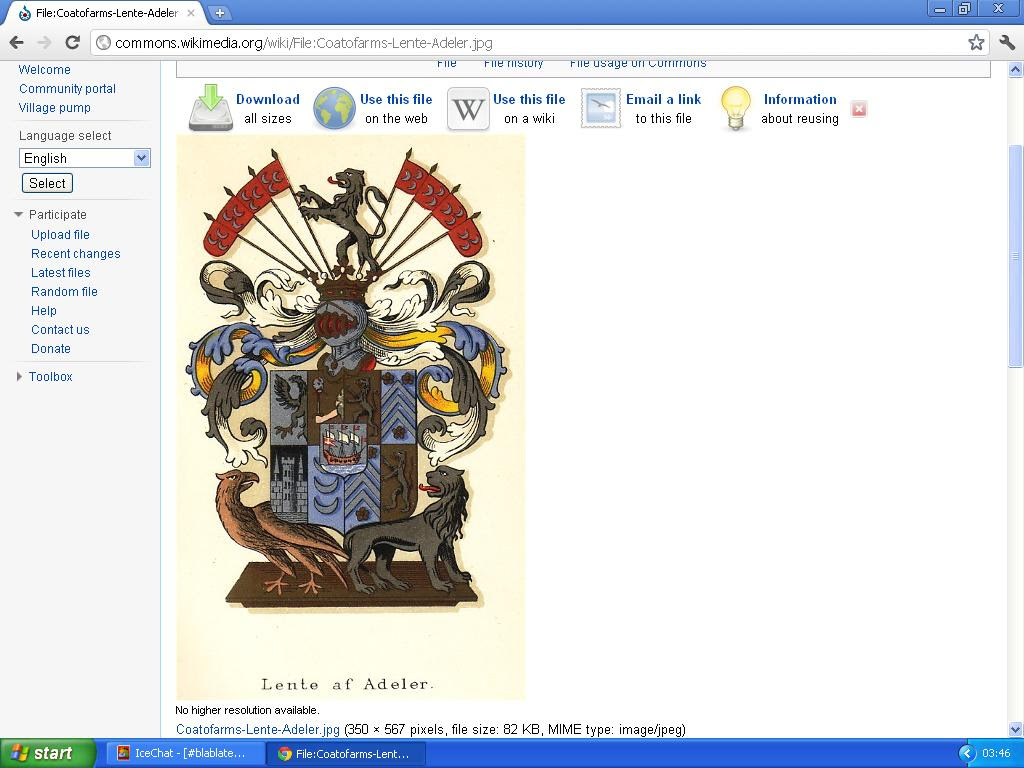Bookmark the page with the star icon

point(976,43)
